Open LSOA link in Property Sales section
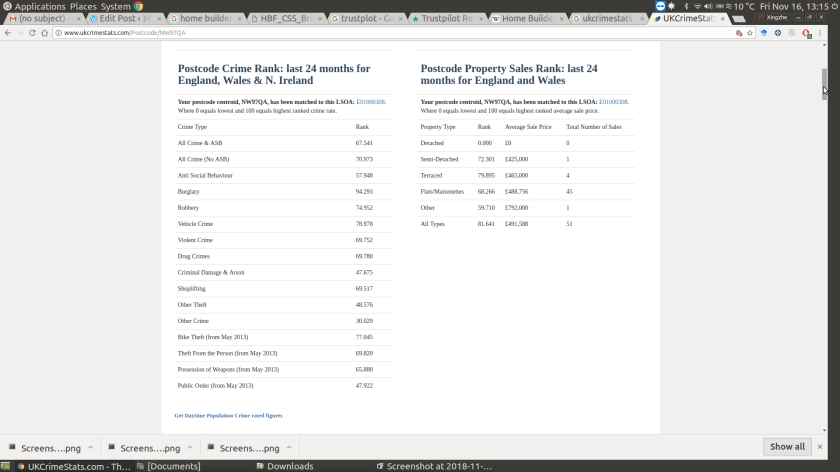The width and height of the screenshot is (840, 472). [613, 102]
